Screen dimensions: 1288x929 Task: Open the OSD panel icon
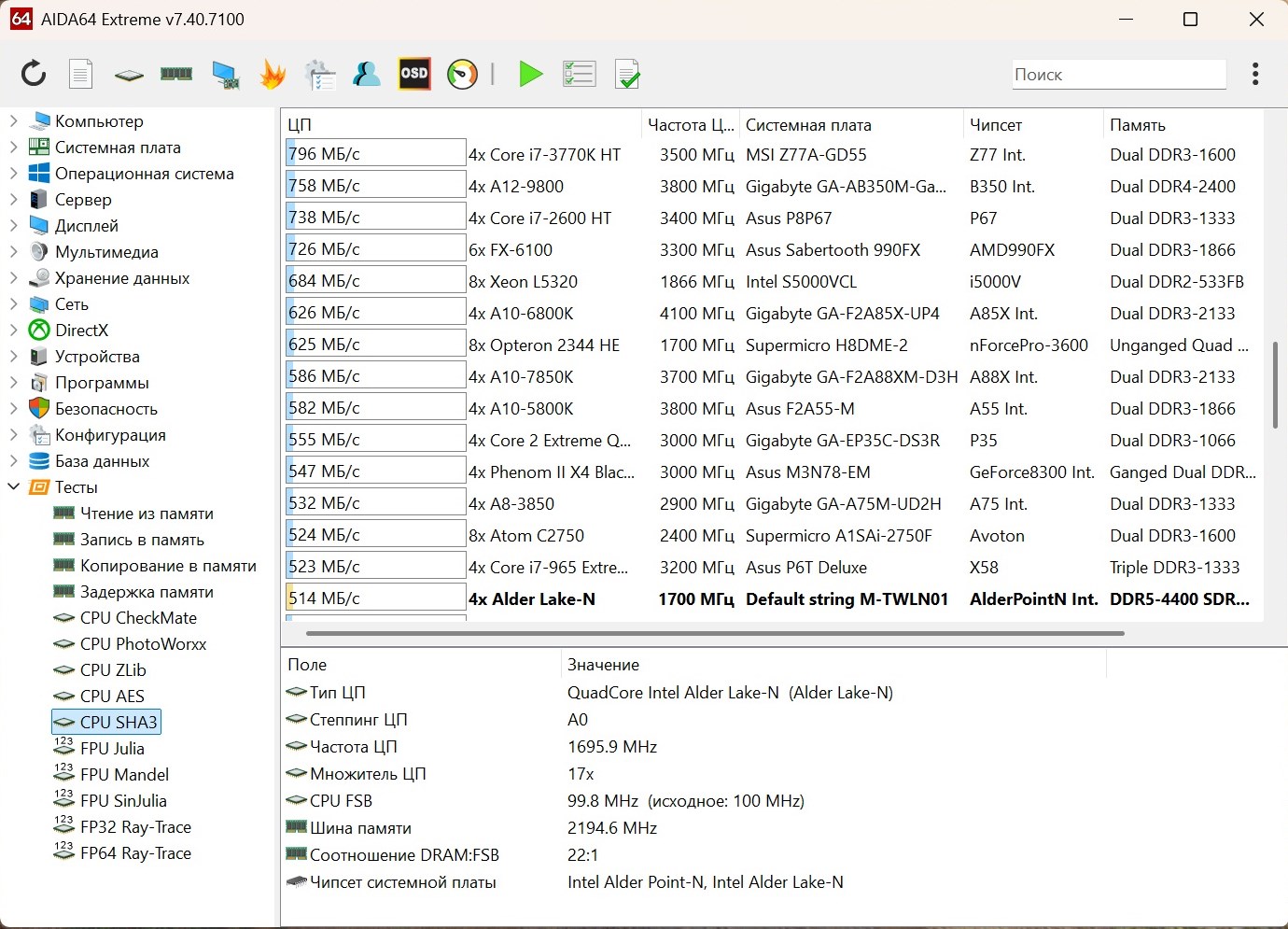413,74
